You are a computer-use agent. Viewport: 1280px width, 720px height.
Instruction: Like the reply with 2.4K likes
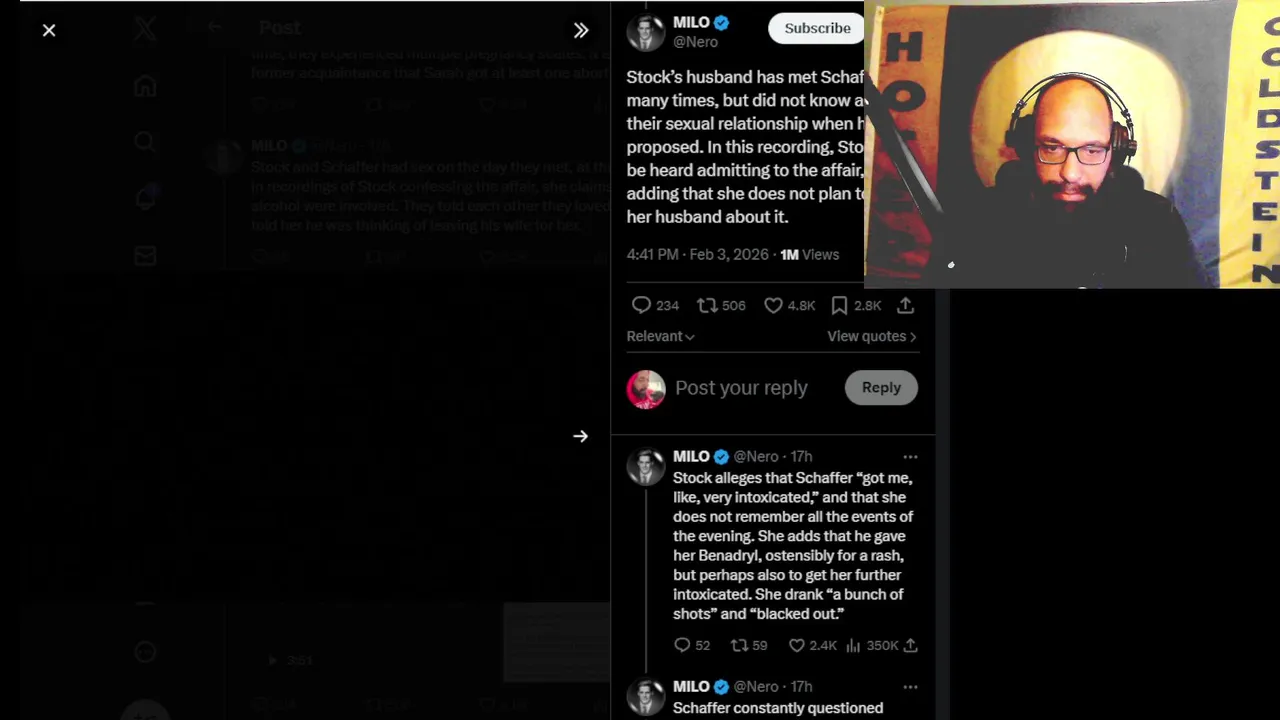tap(812, 646)
